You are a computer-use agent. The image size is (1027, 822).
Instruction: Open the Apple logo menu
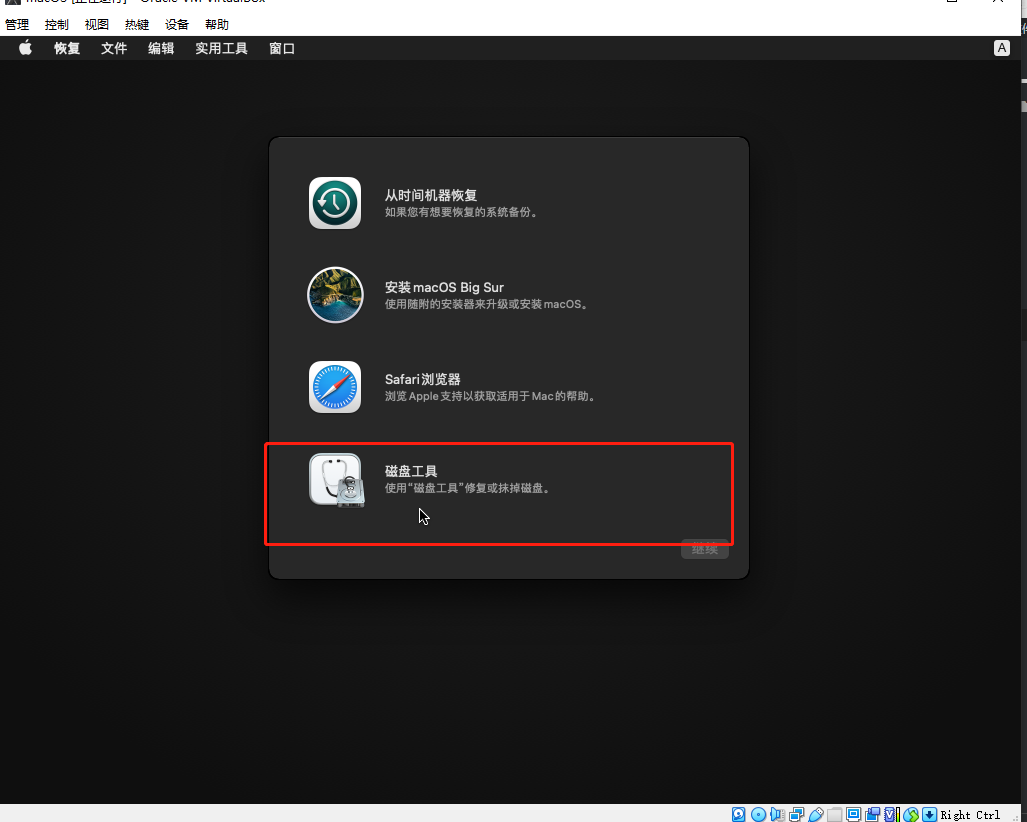(x=26, y=48)
